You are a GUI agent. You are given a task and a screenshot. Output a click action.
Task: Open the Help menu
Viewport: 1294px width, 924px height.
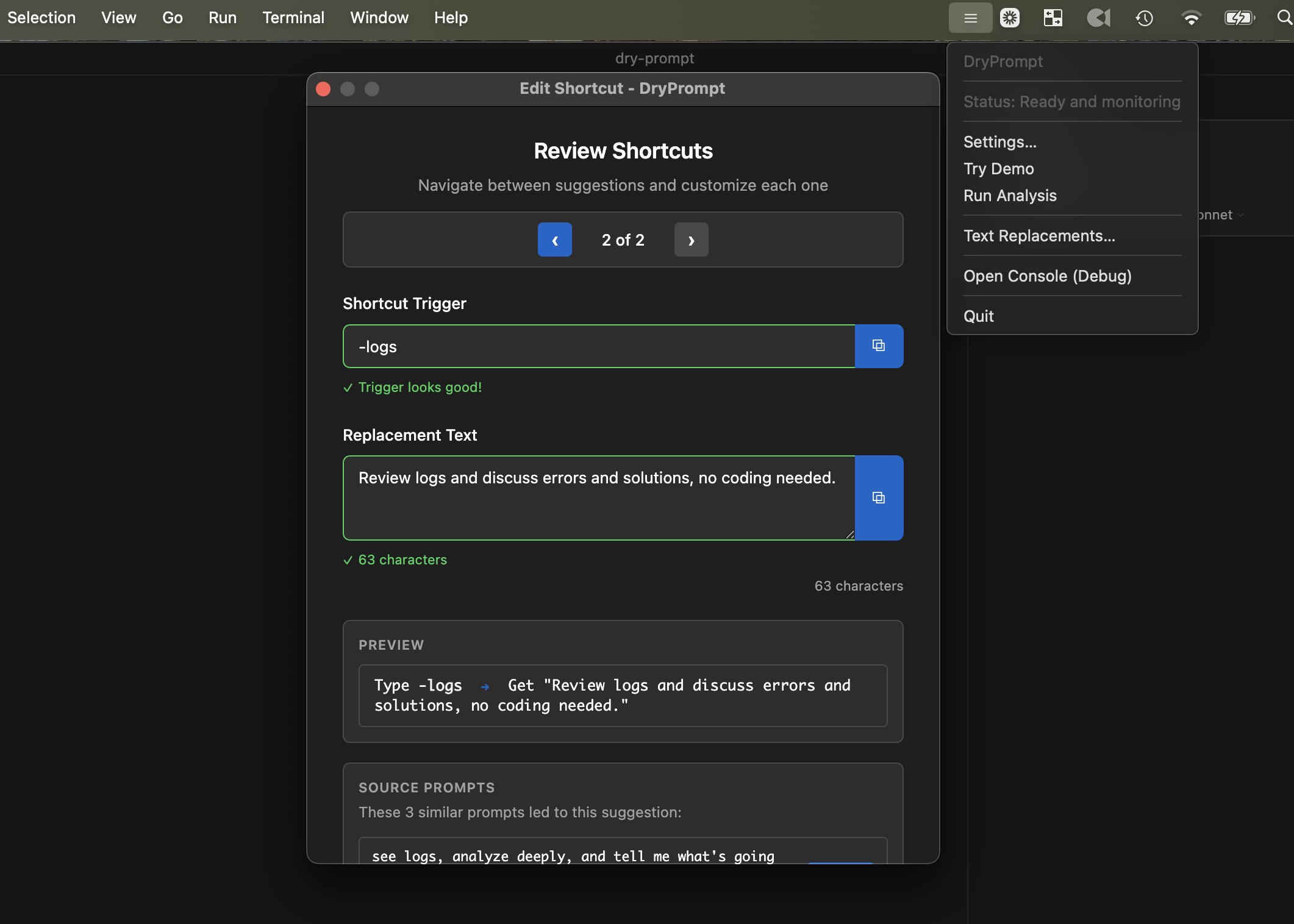pos(450,18)
